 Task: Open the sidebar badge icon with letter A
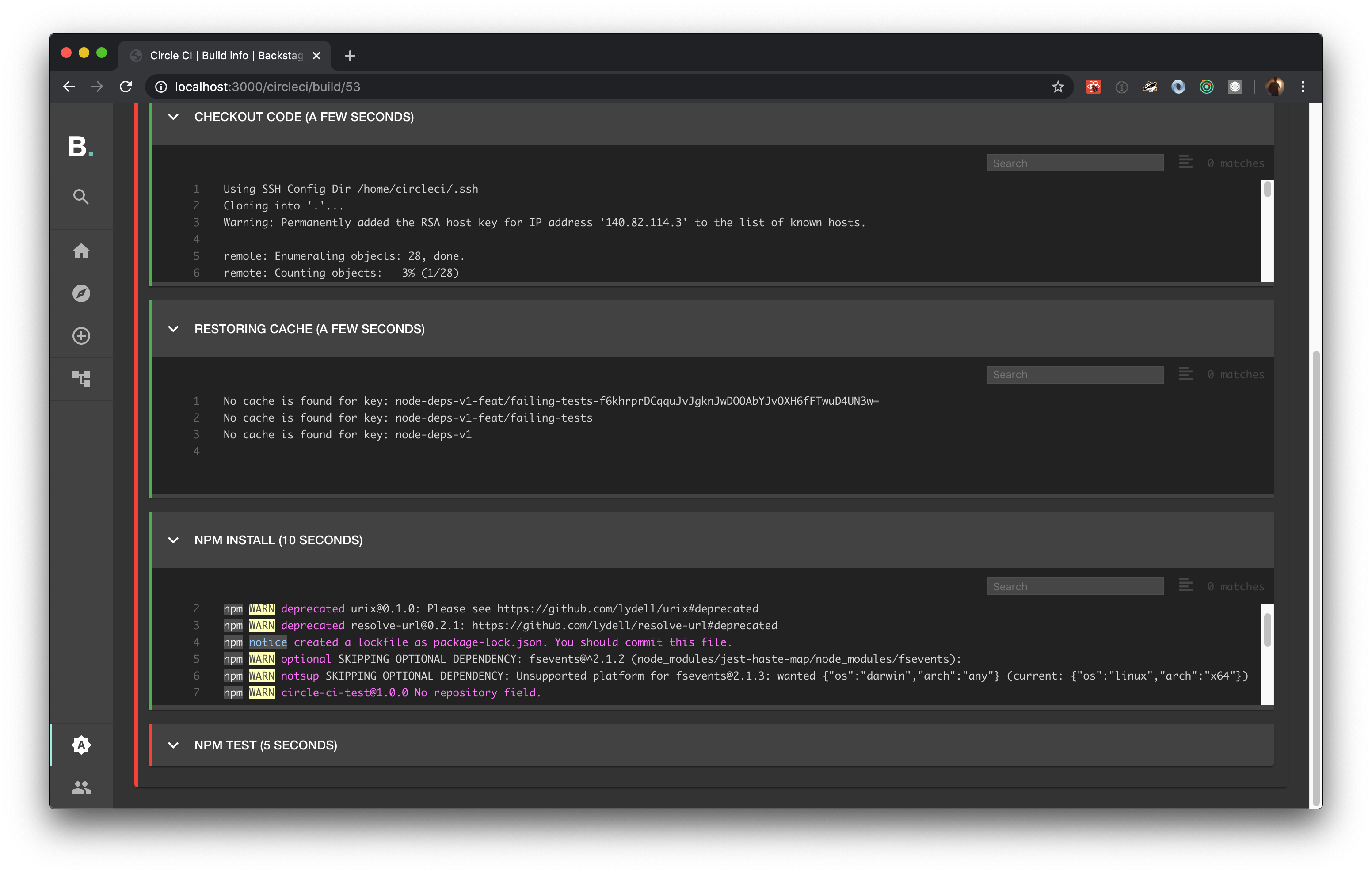coord(81,745)
